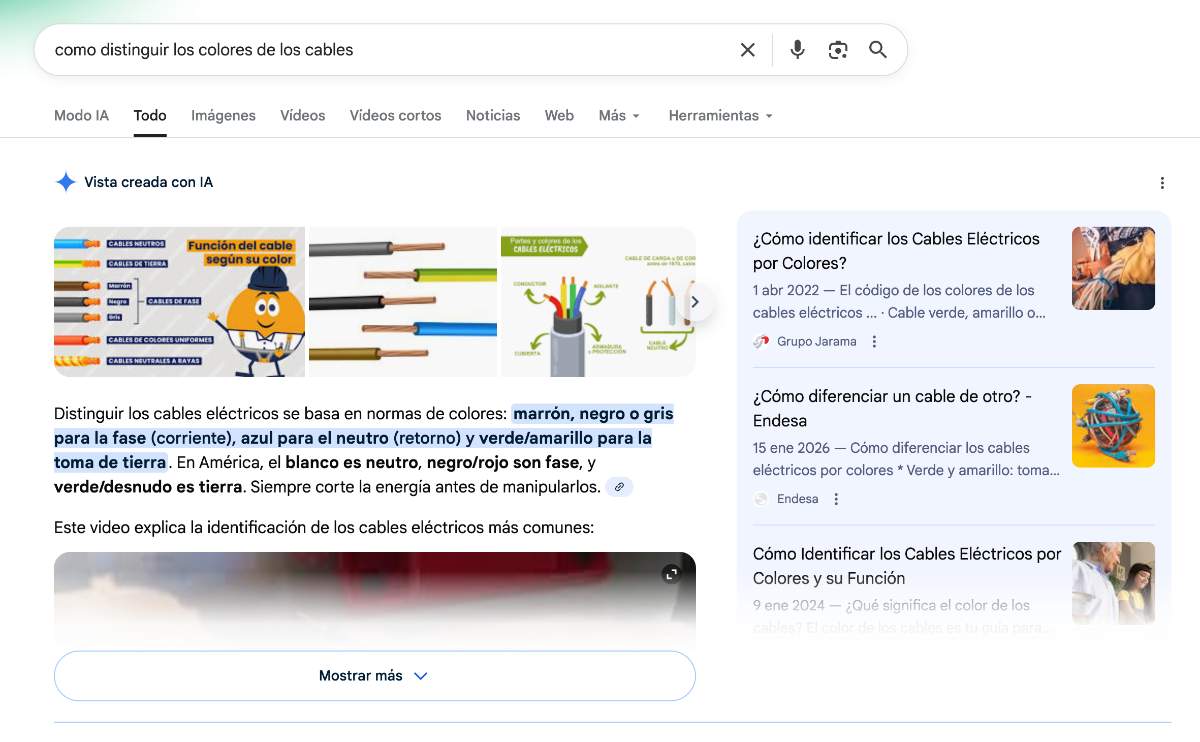
Task: Click the 'Vista creada con IA' sparkle icon
Action: click(65, 181)
